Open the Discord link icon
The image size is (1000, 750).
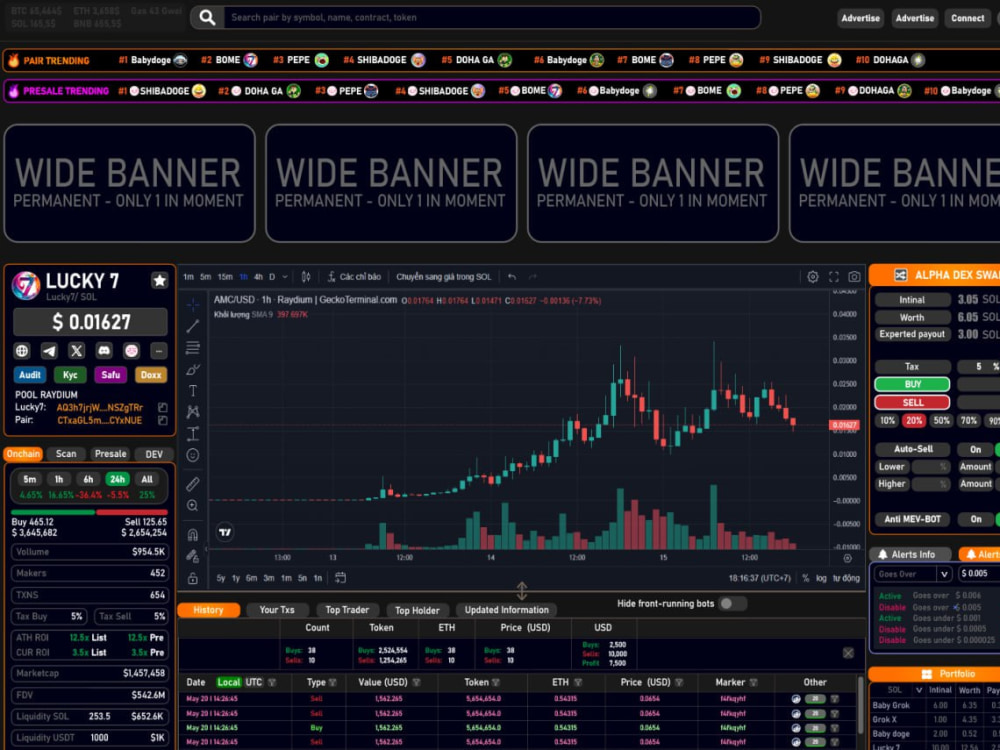tap(104, 350)
